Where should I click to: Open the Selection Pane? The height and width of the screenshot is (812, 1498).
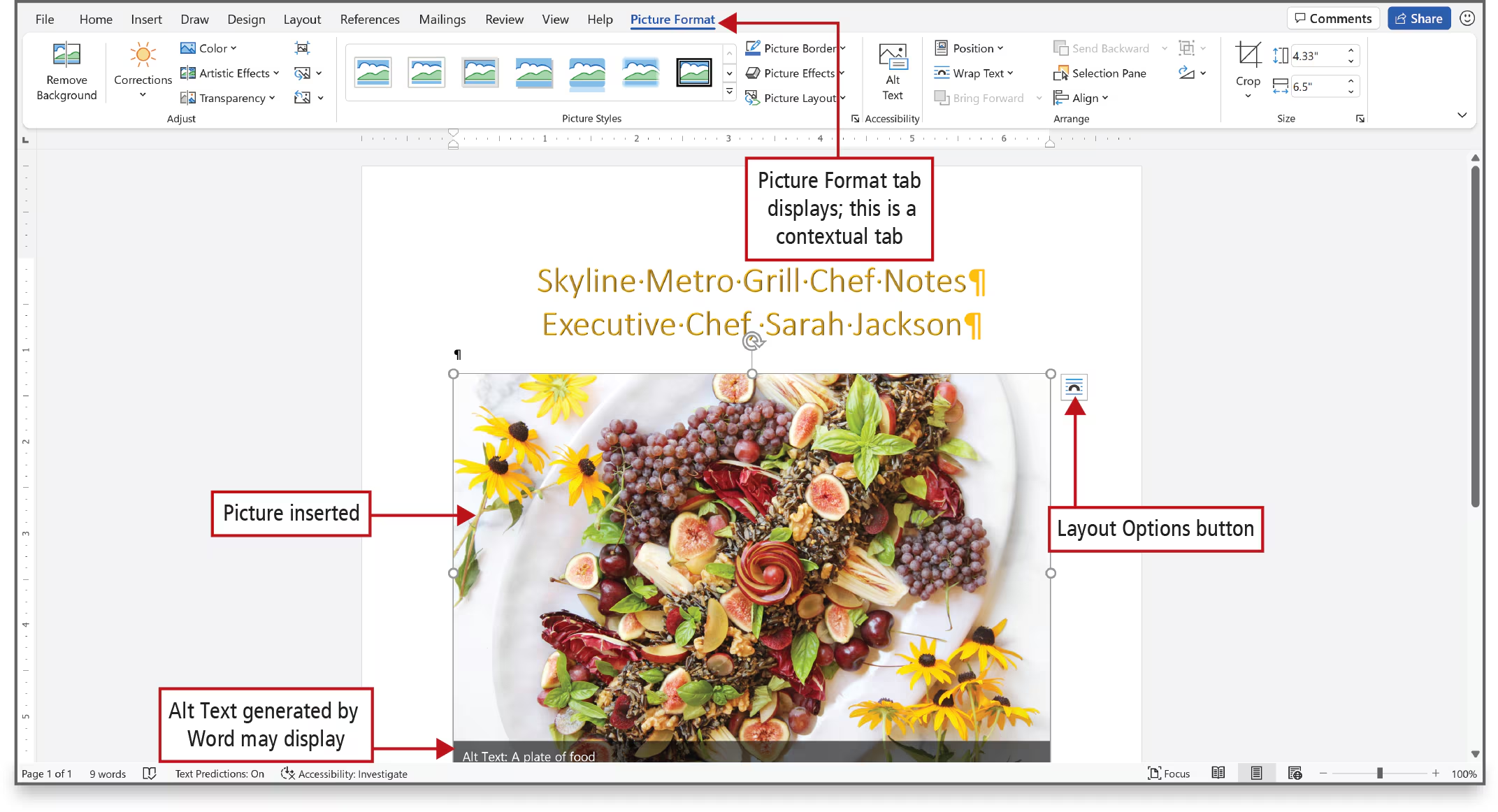pyautogui.click(x=1100, y=73)
